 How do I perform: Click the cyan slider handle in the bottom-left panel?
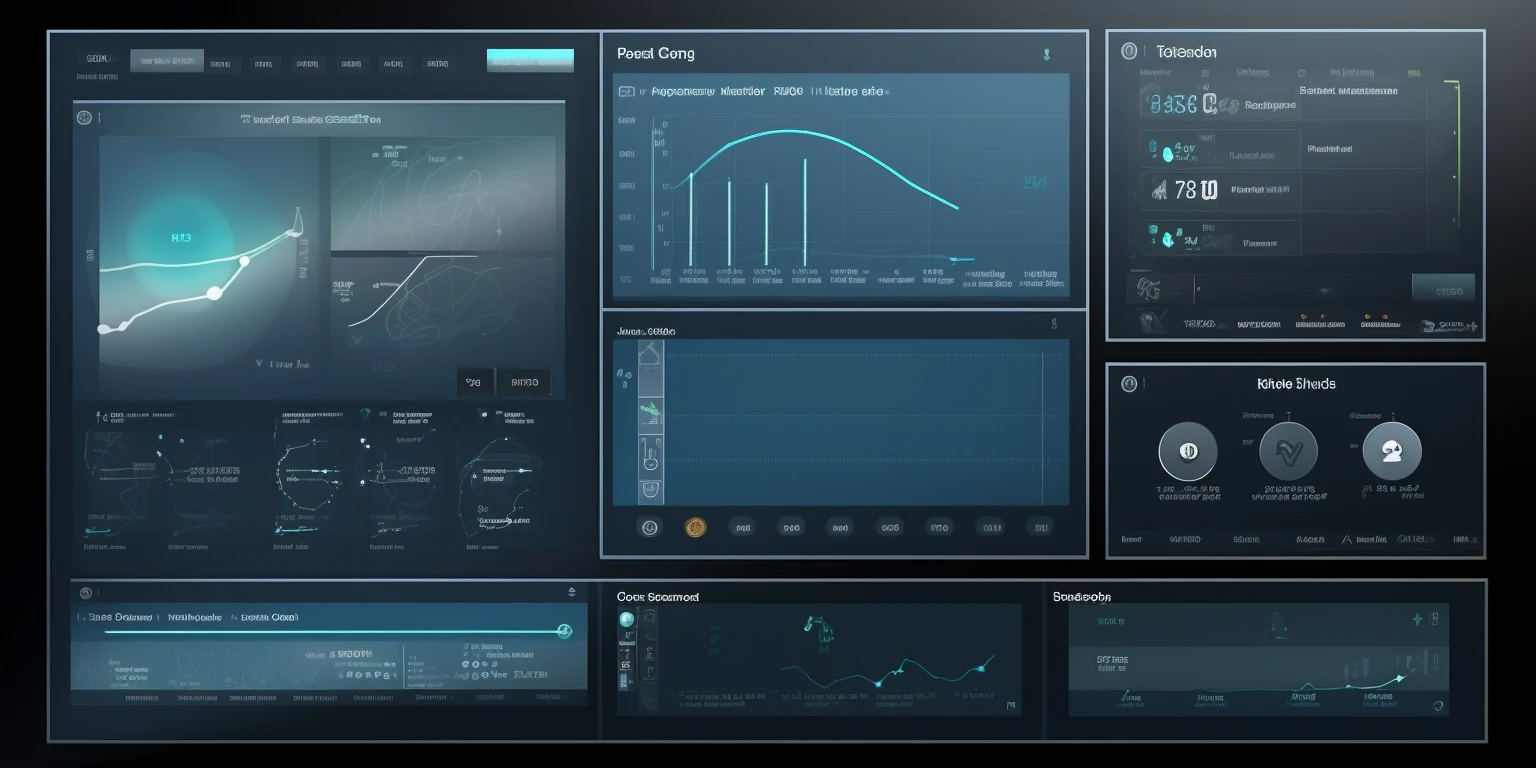click(564, 630)
